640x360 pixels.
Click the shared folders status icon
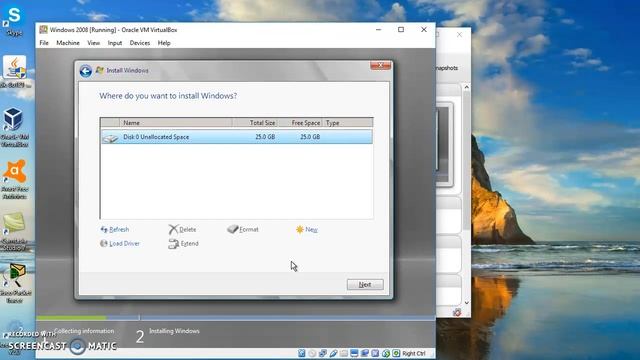[344, 353]
